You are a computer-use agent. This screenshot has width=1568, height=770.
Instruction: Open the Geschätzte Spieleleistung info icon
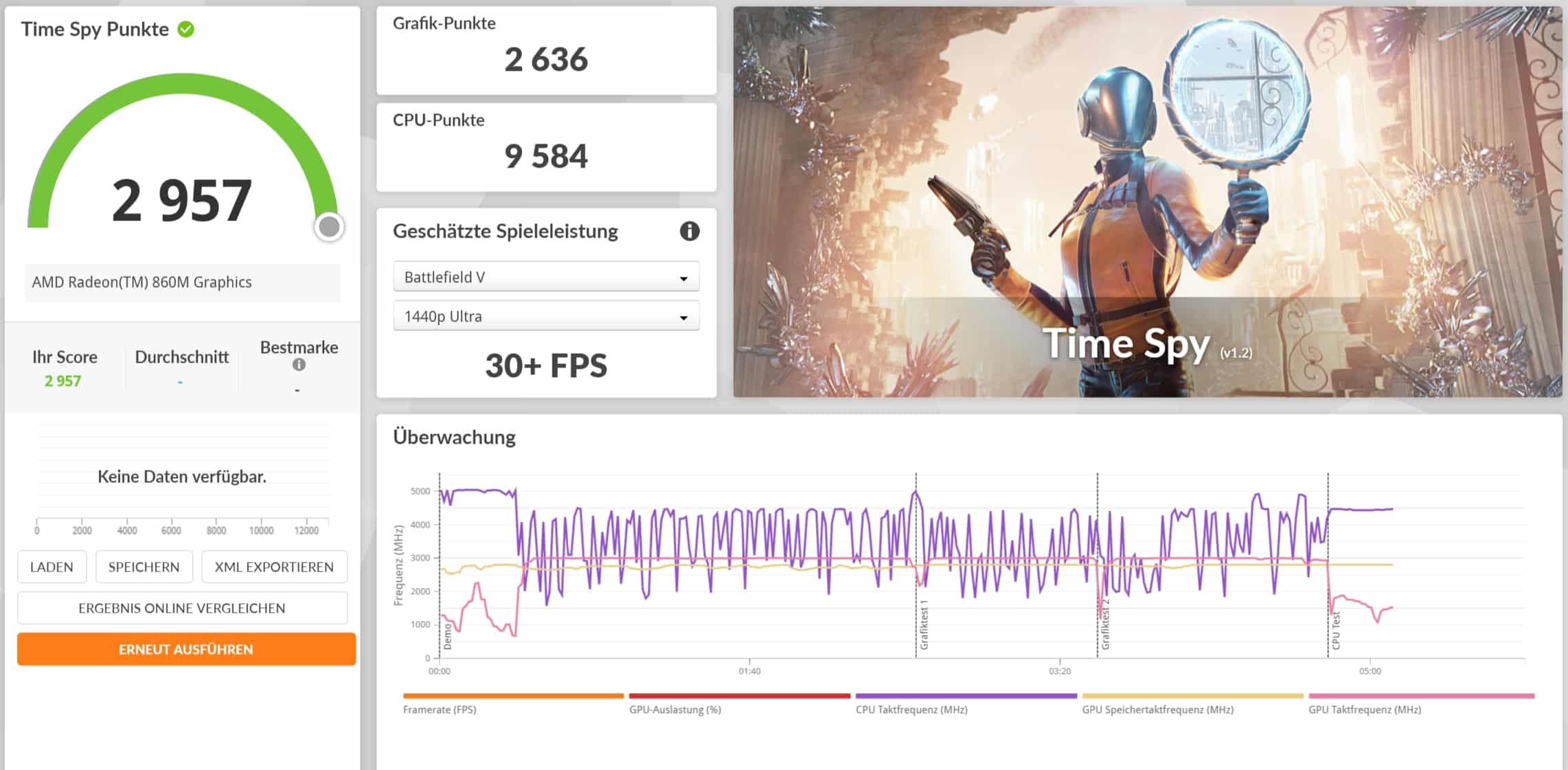click(689, 231)
